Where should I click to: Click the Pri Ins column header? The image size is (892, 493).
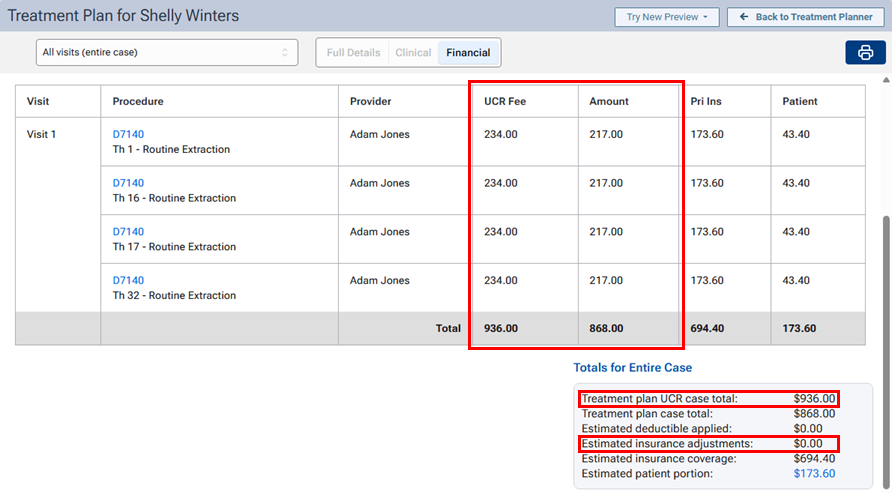tap(706, 101)
